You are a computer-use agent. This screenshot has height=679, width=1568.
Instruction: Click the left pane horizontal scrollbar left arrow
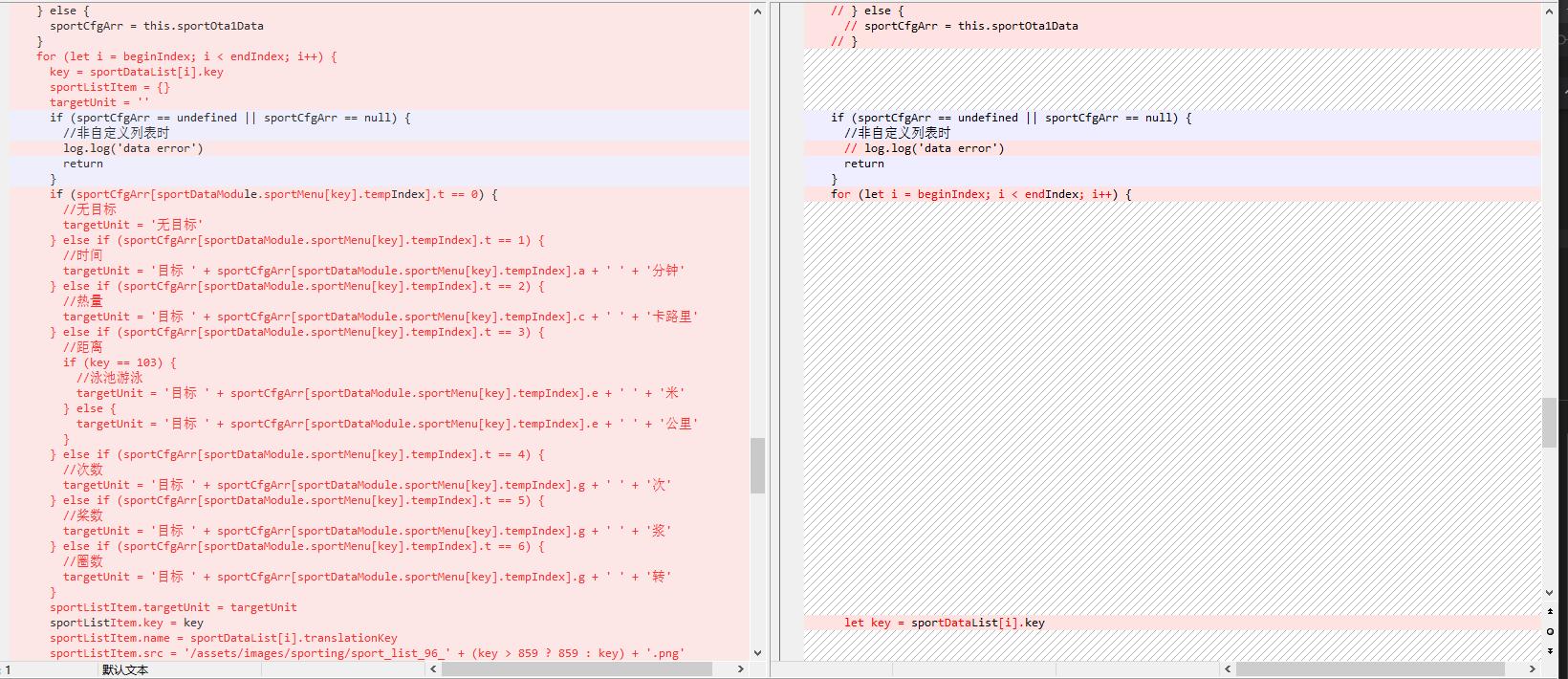click(x=433, y=669)
